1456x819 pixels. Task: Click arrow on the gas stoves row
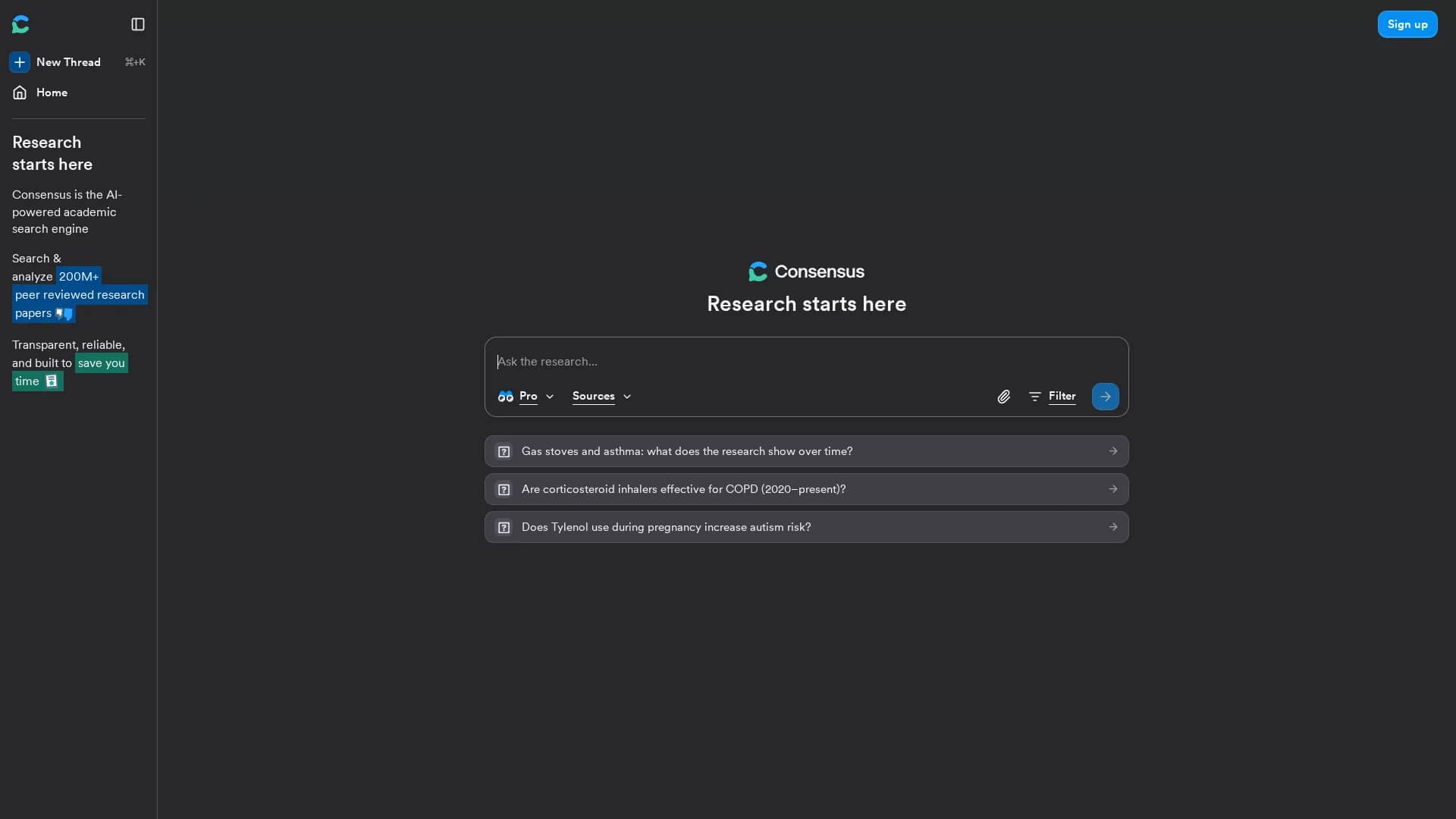tap(1112, 451)
